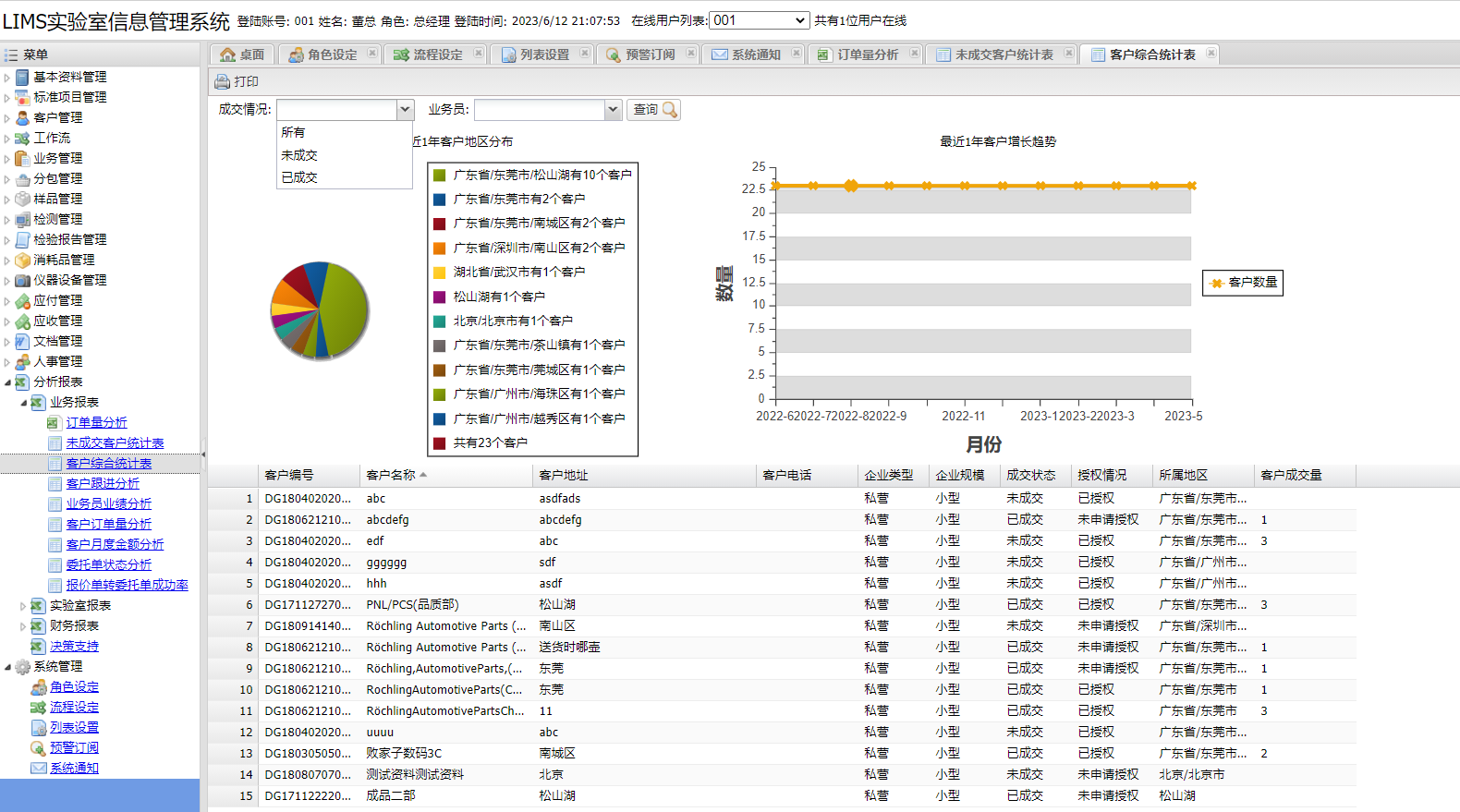Image resolution: width=1460 pixels, height=812 pixels.
Task: Click the 业务员 combo input field
Action: [x=540, y=110]
